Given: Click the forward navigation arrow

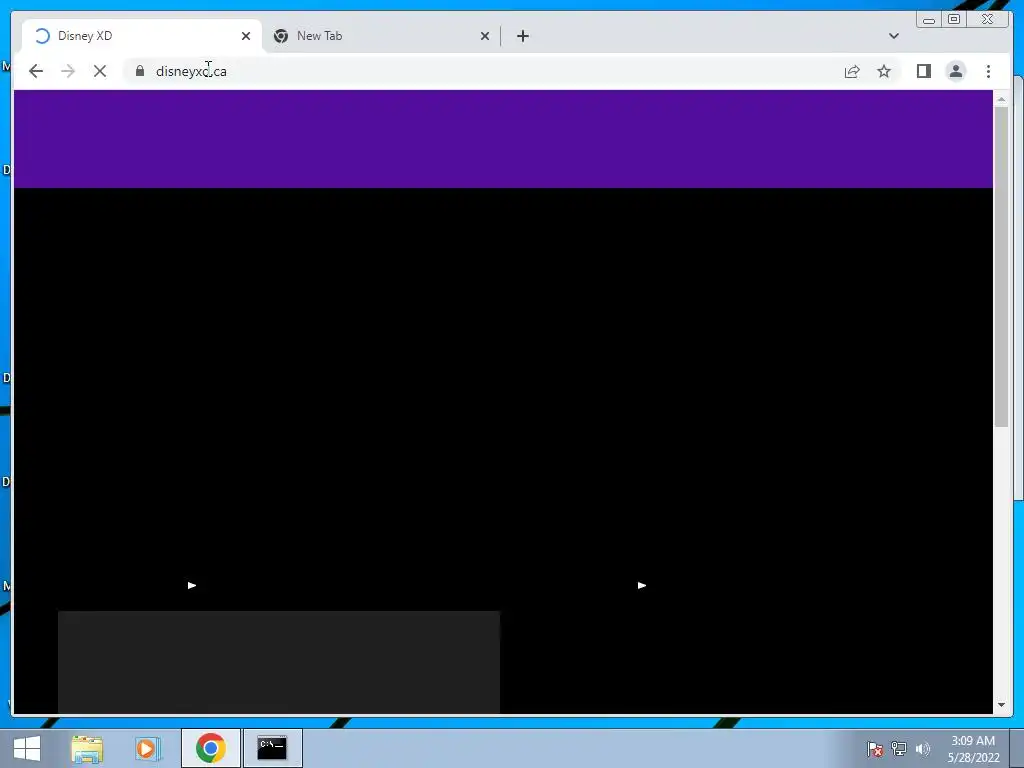Looking at the screenshot, I should [x=68, y=71].
